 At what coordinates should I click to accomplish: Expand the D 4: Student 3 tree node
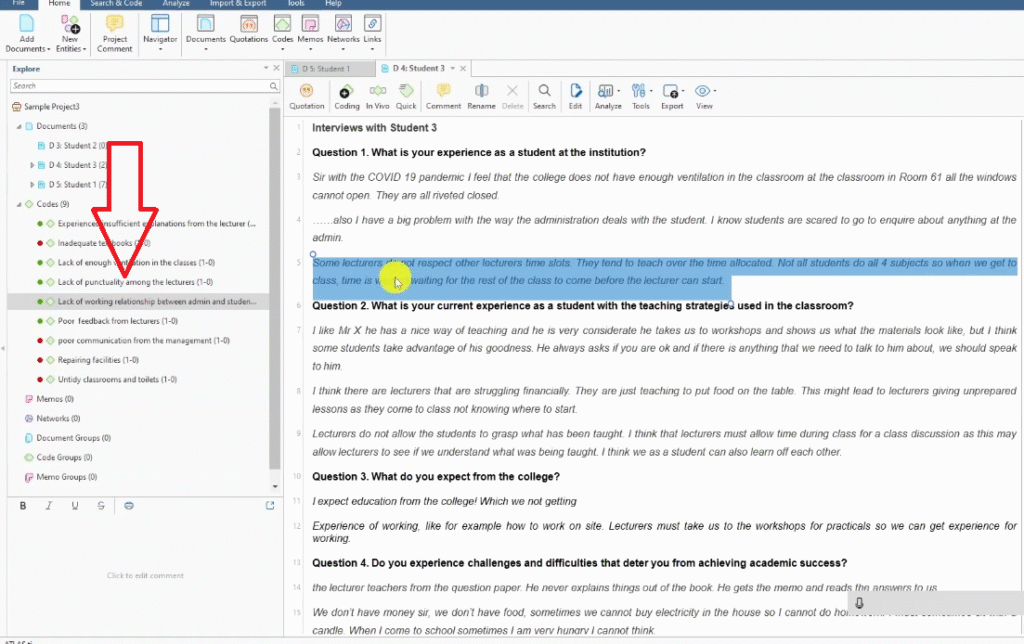coord(32,165)
